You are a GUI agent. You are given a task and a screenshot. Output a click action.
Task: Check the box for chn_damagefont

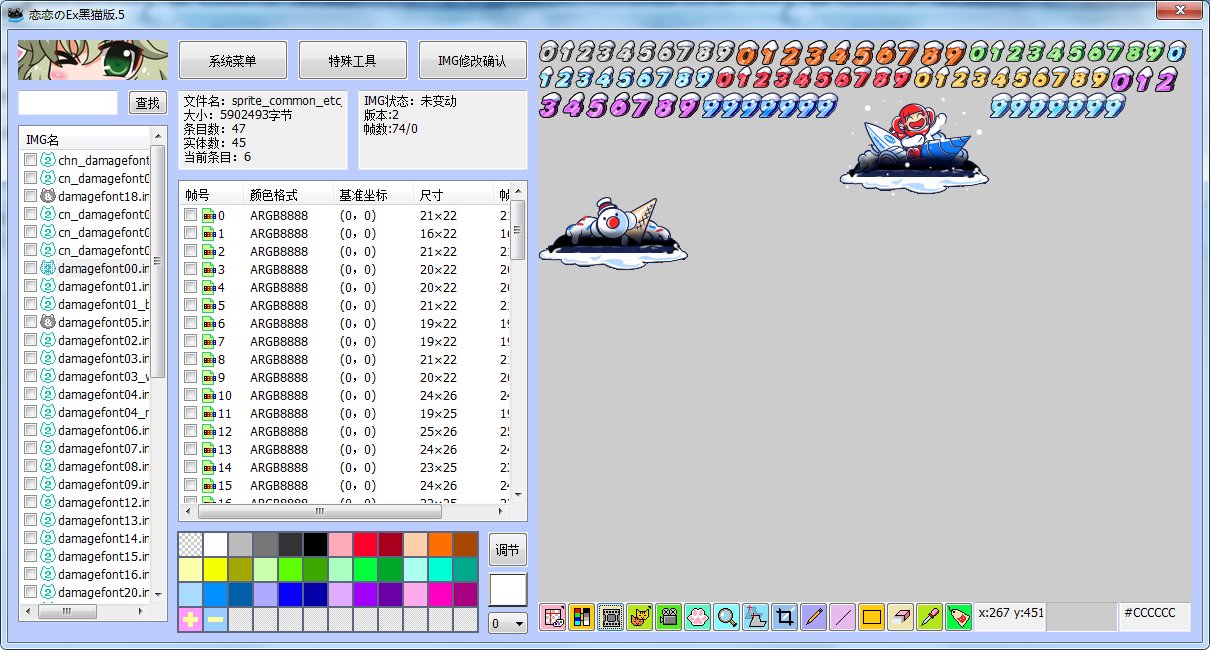tap(31, 160)
